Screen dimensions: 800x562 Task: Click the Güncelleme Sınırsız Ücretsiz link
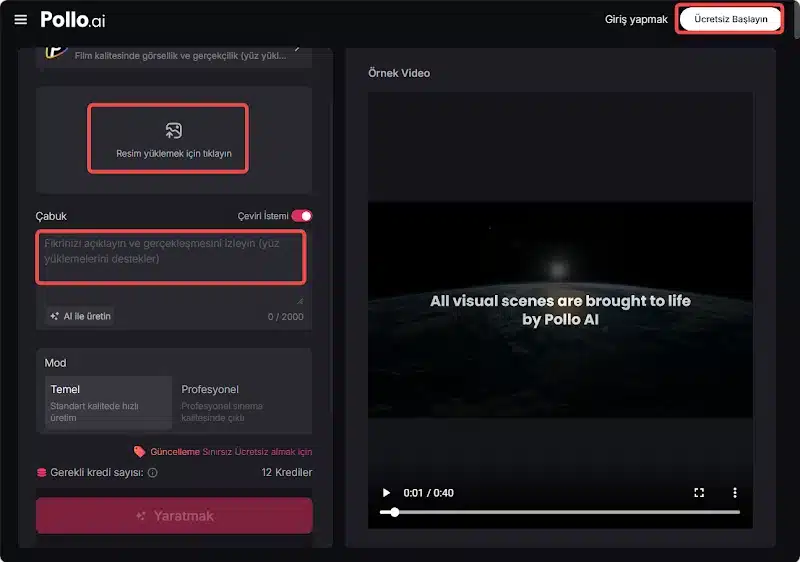tap(231, 452)
